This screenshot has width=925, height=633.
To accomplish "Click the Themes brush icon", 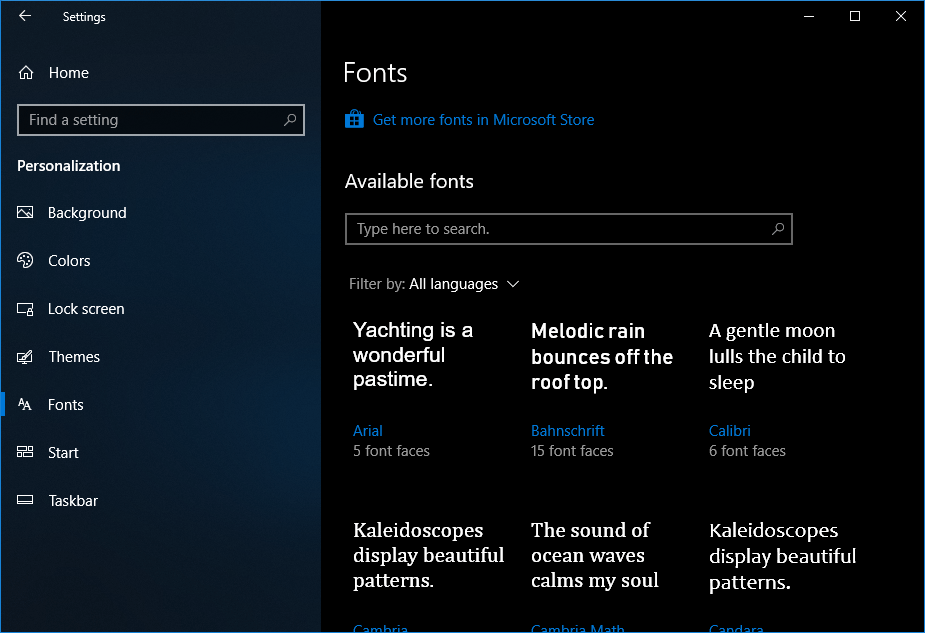I will (26, 357).
